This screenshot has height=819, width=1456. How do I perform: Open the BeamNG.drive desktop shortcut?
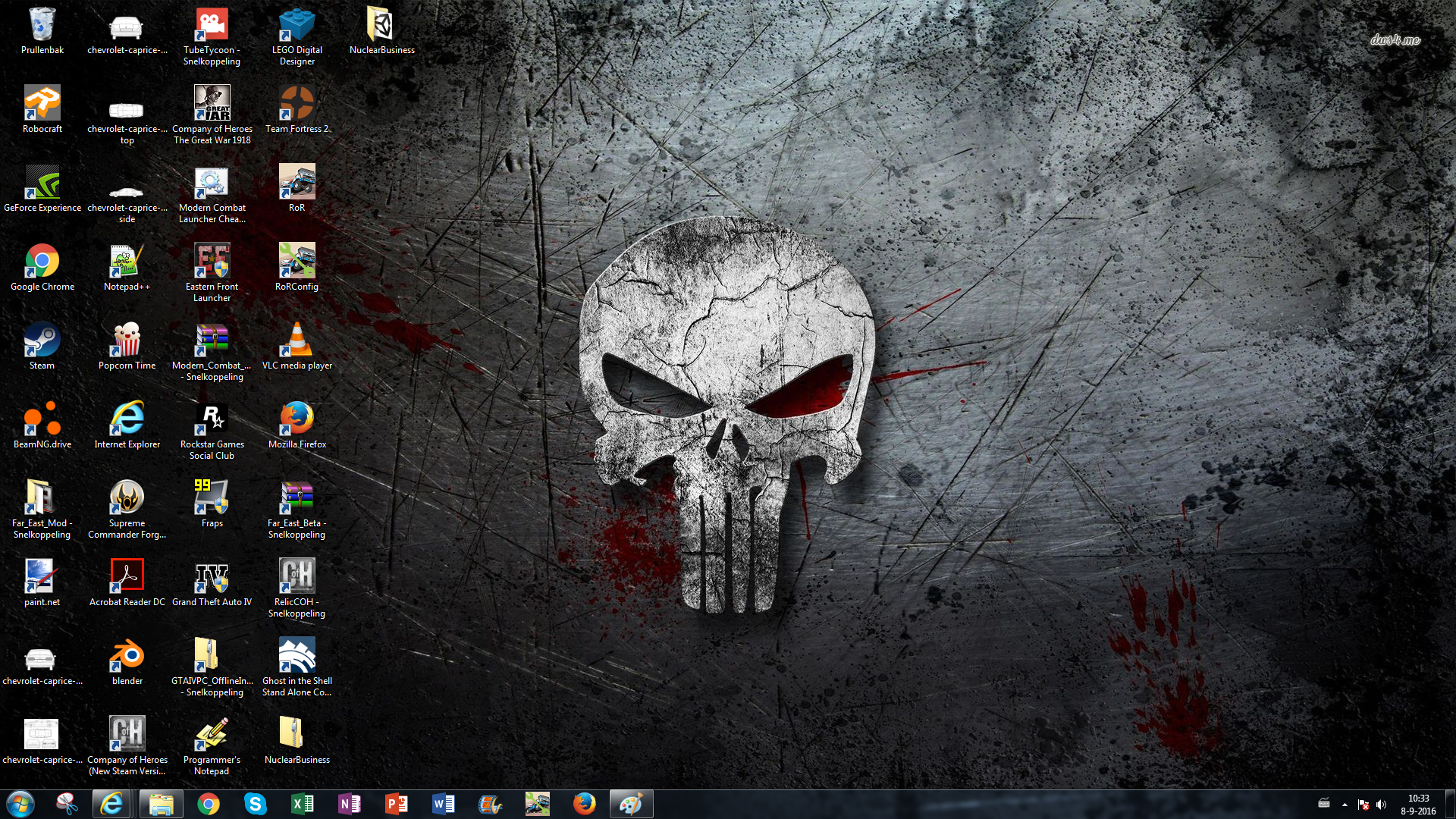click(42, 425)
